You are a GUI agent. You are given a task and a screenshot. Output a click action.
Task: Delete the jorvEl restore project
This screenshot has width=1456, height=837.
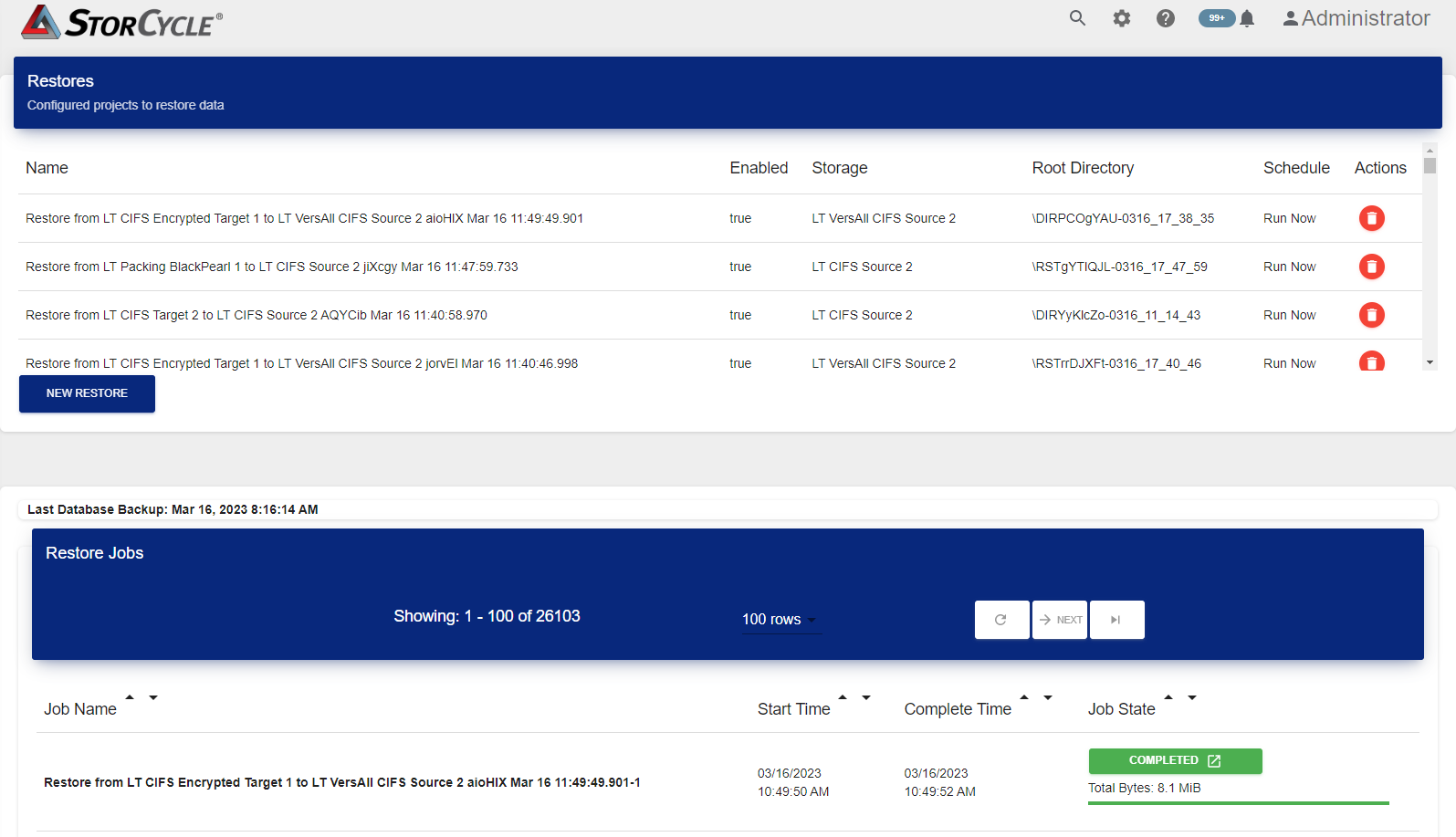(x=1372, y=361)
